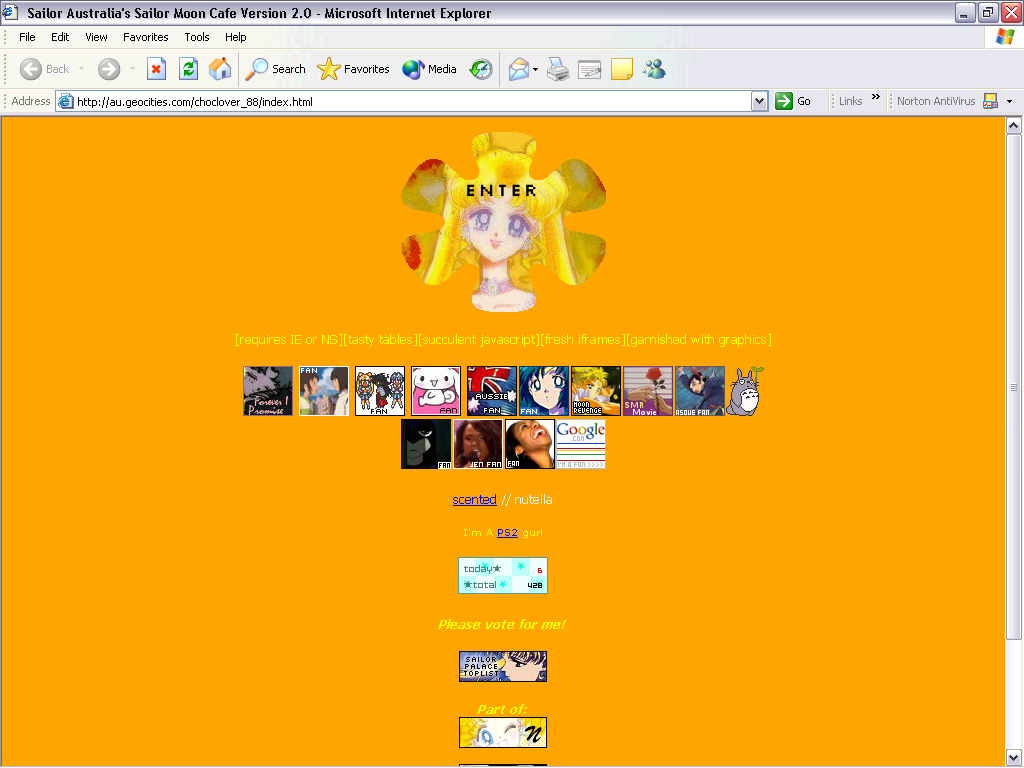This screenshot has height=768, width=1024.
Task: Click the SMR Movie rose badge
Action: tap(647, 391)
